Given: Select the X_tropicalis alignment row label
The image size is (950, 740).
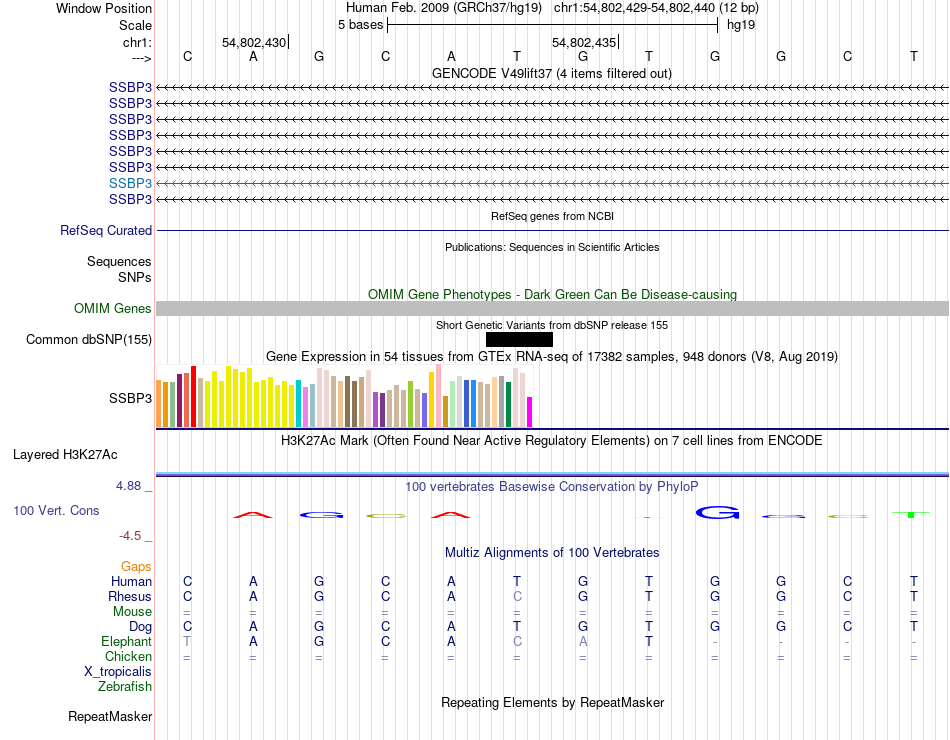Looking at the screenshot, I should [x=118, y=672].
